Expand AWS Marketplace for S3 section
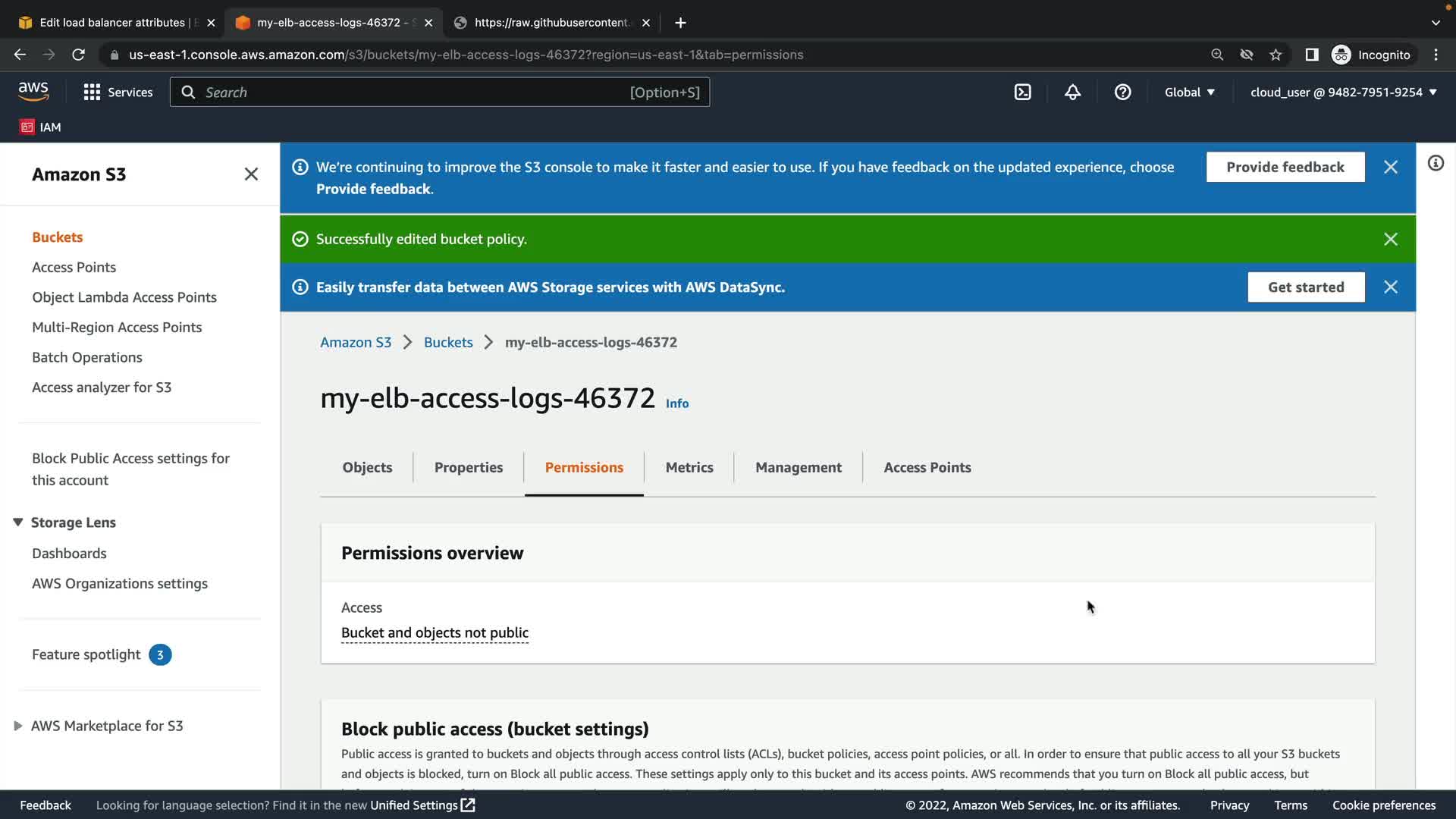The width and height of the screenshot is (1456, 819). [18, 726]
